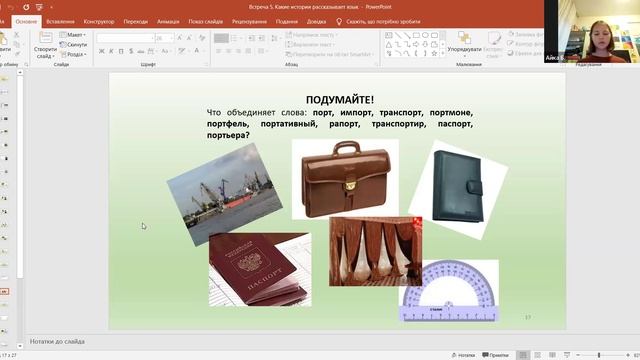Screen dimensions: 640x360
Task: Click Примітки comments button in status bar
Action: pyautogui.click(x=496, y=355)
